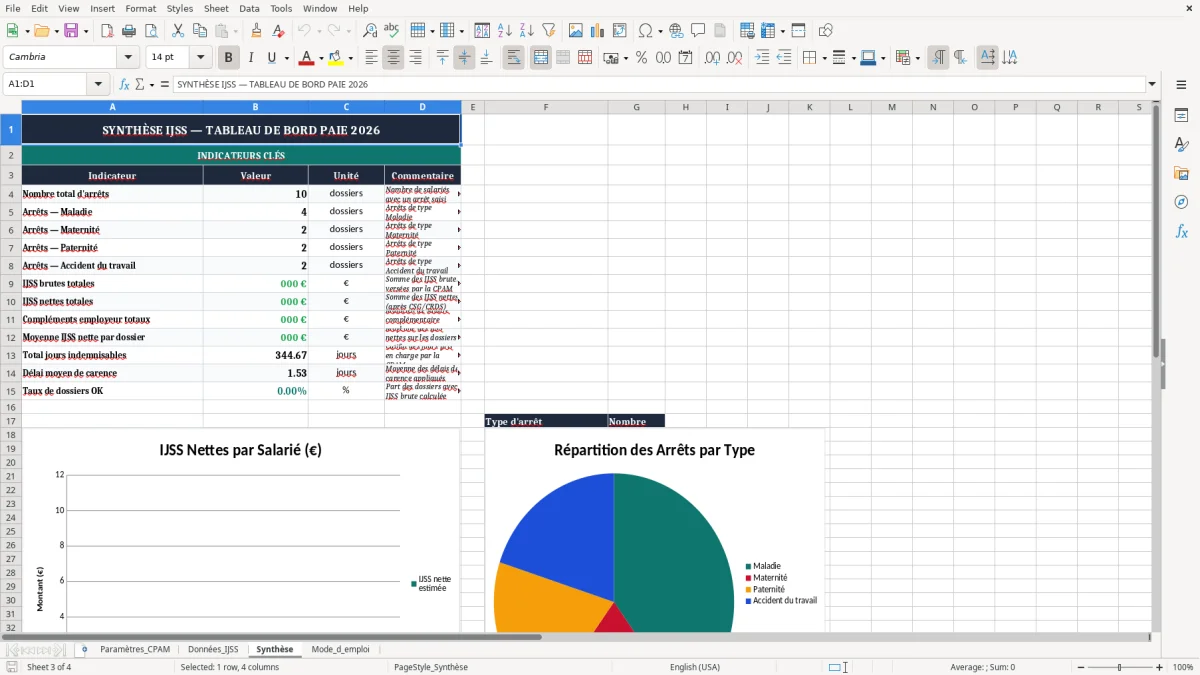This screenshot has height=675, width=1200.
Task: Toggle Left-To-Right text direction
Action: pyautogui.click(x=937, y=58)
